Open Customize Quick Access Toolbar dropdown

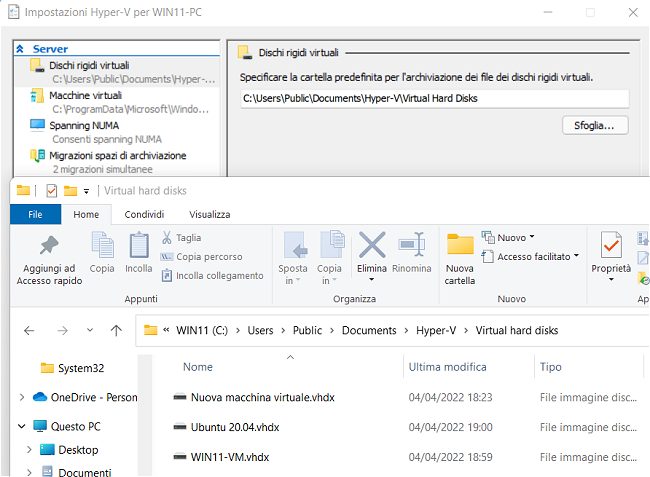86,191
